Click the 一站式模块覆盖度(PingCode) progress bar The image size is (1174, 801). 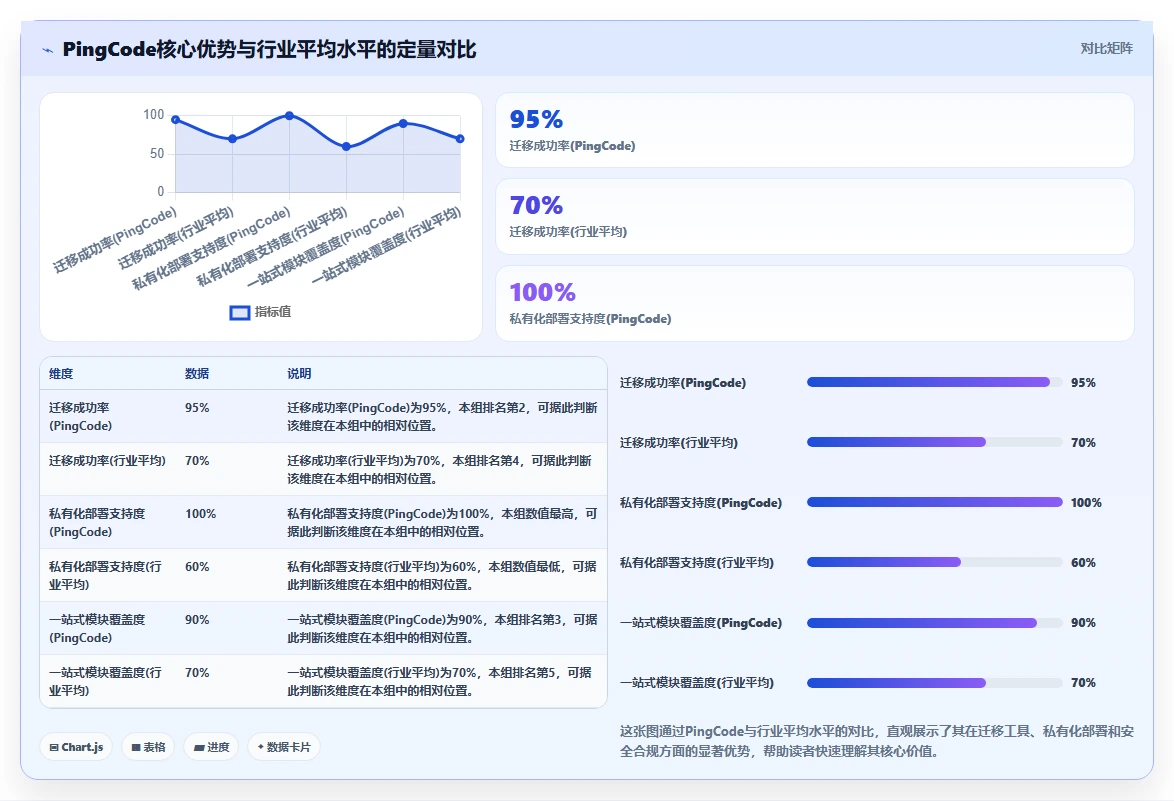click(934, 623)
